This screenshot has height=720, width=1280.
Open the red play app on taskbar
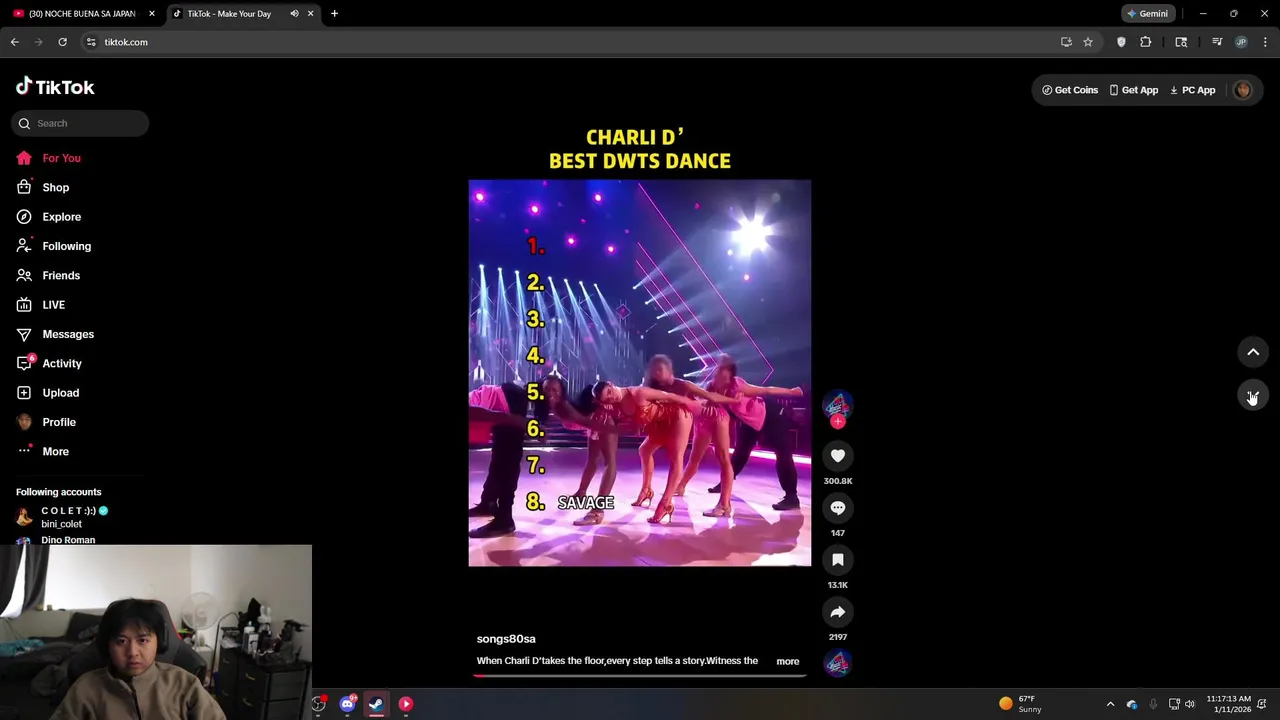406,704
